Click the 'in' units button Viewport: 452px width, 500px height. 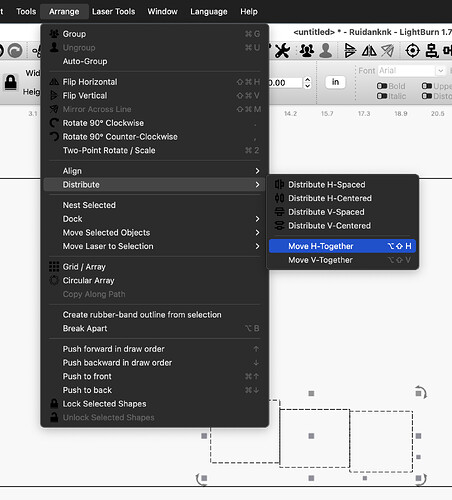[x=335, y=82]
